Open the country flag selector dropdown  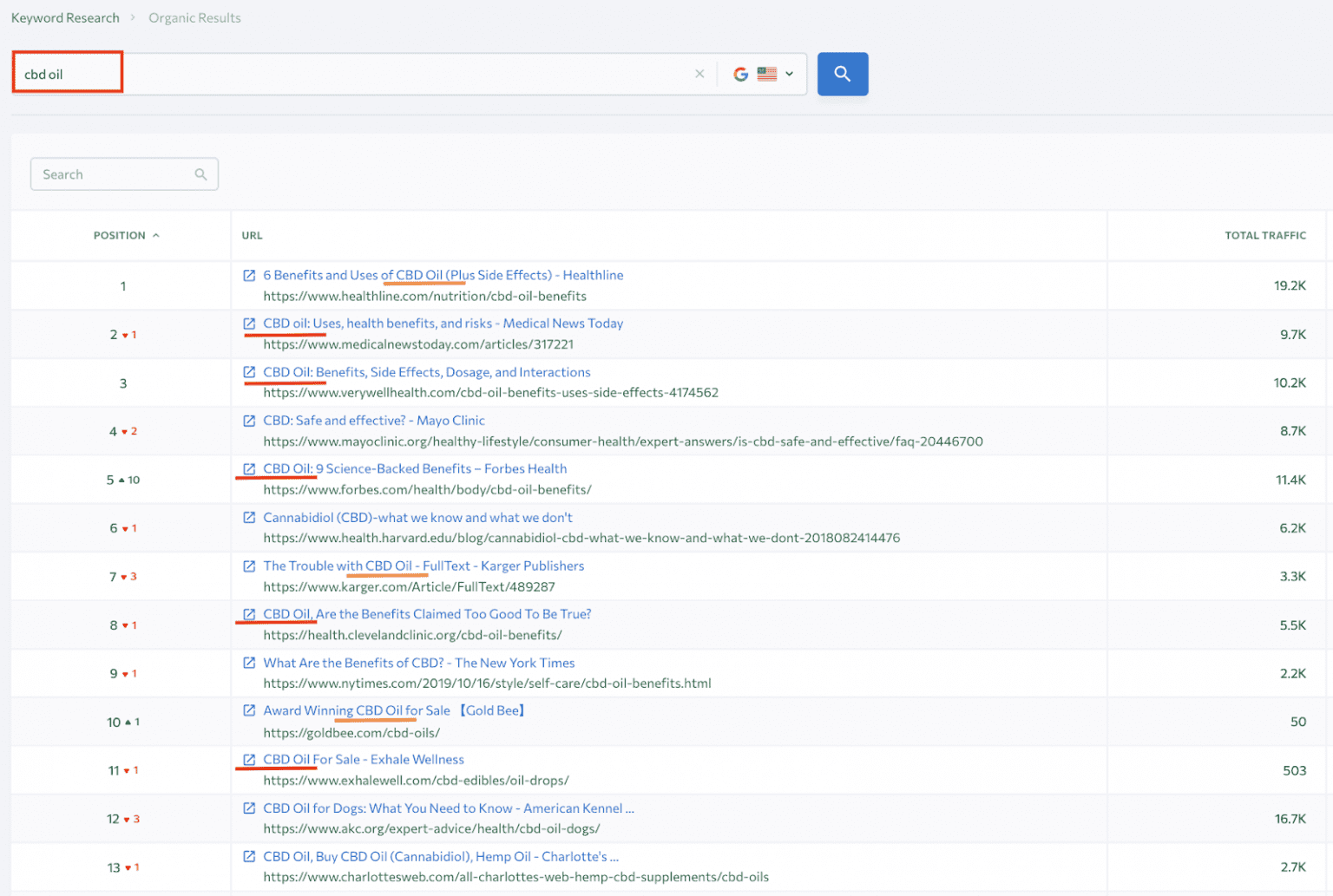[x=775, y=74]
